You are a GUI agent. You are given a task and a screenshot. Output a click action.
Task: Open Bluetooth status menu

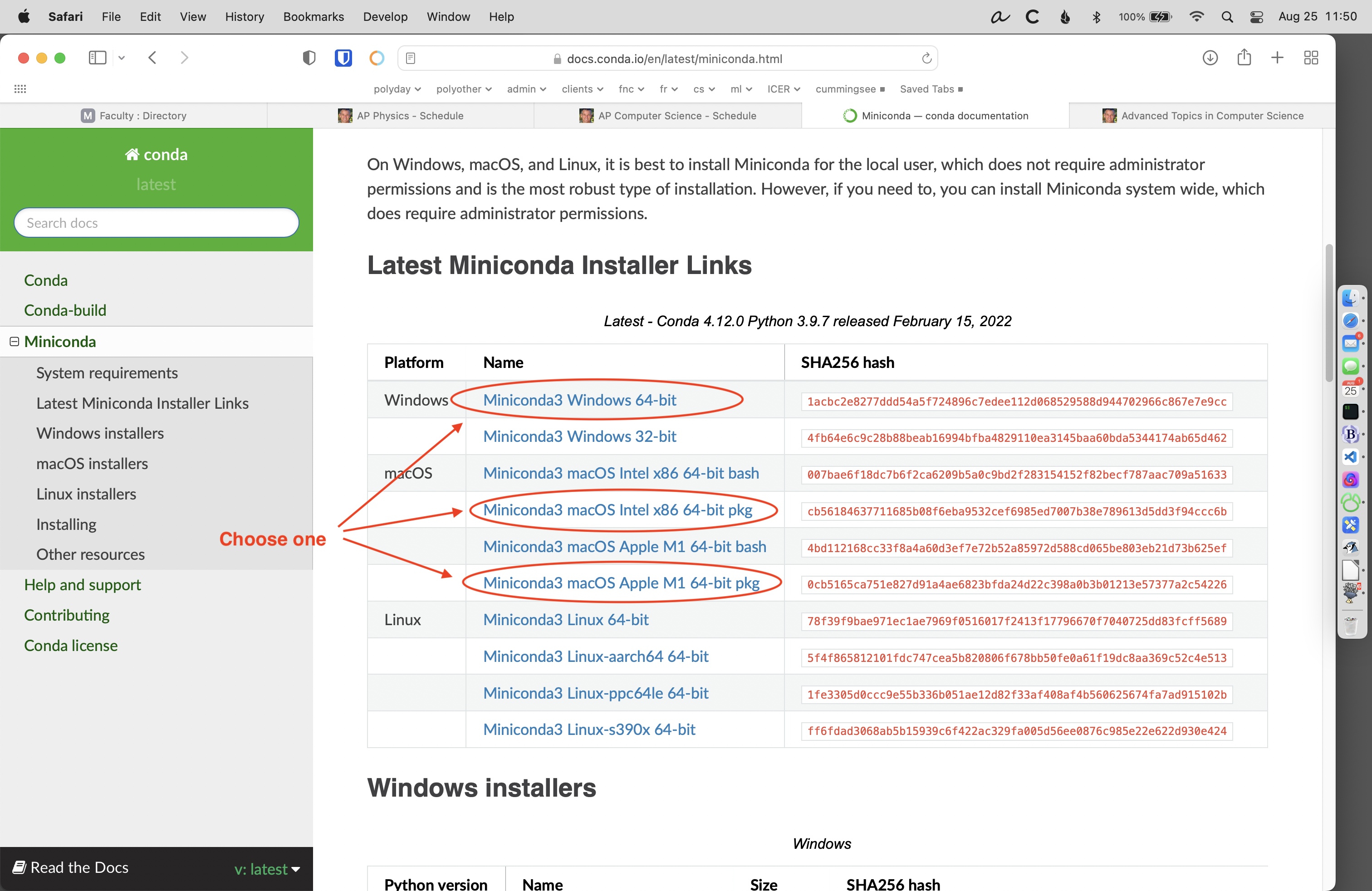click(1097, 17)
